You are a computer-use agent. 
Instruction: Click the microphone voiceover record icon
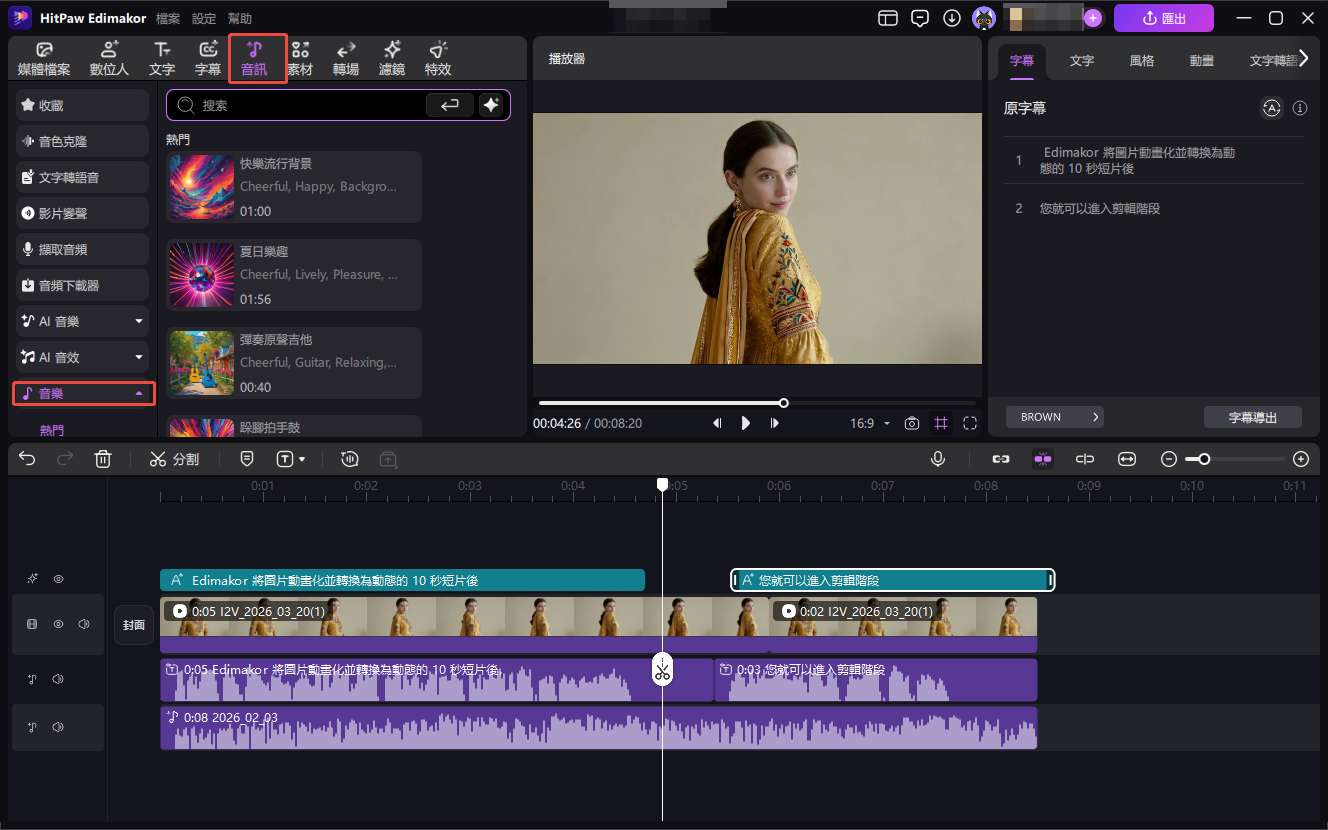pos(938,459)
